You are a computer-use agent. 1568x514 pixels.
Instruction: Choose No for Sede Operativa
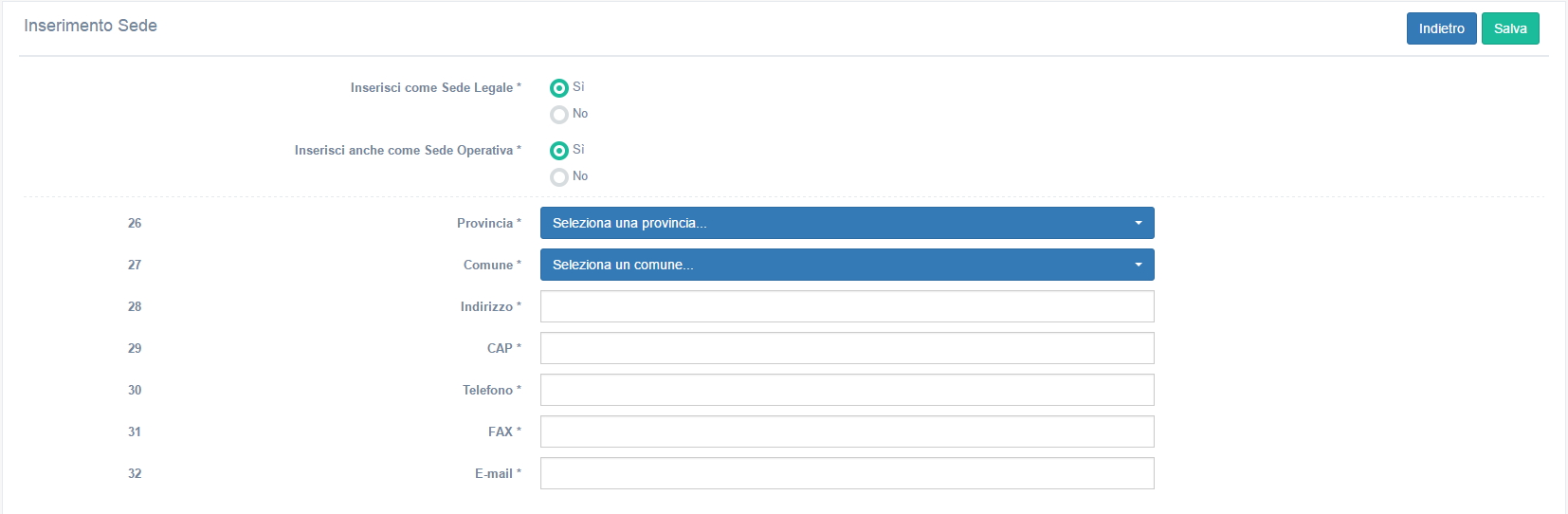(559, 177)
